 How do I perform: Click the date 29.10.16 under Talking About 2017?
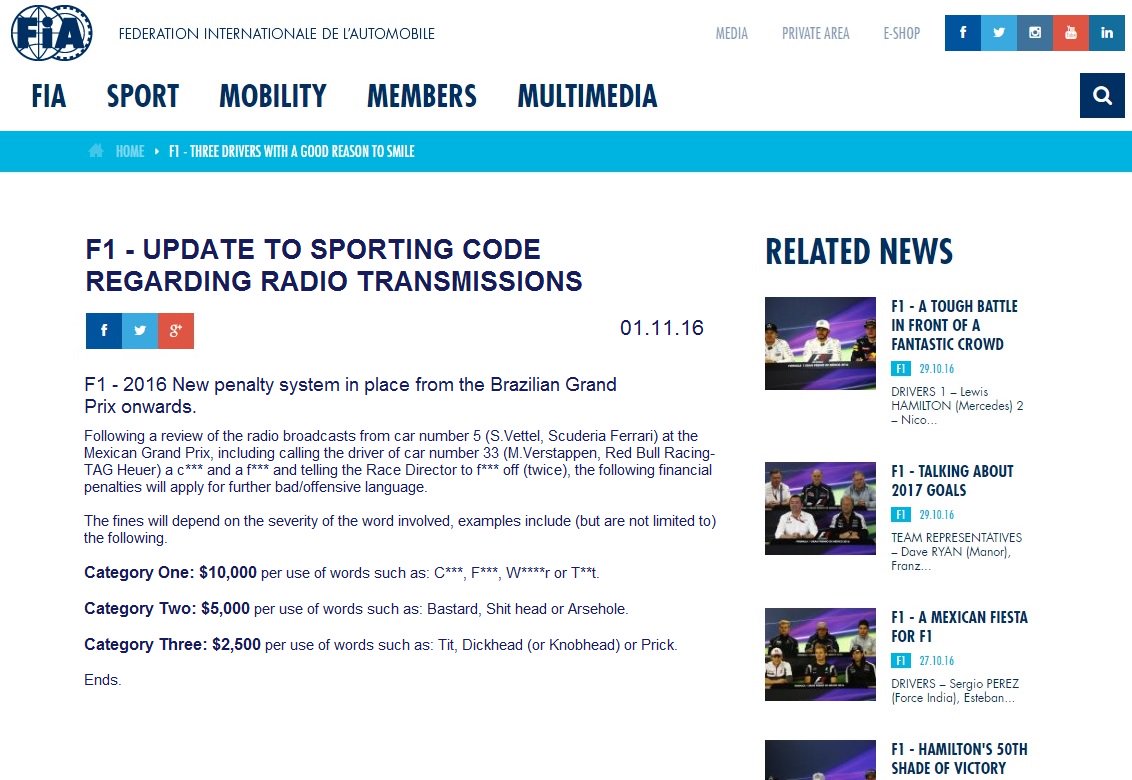point(936,515)
